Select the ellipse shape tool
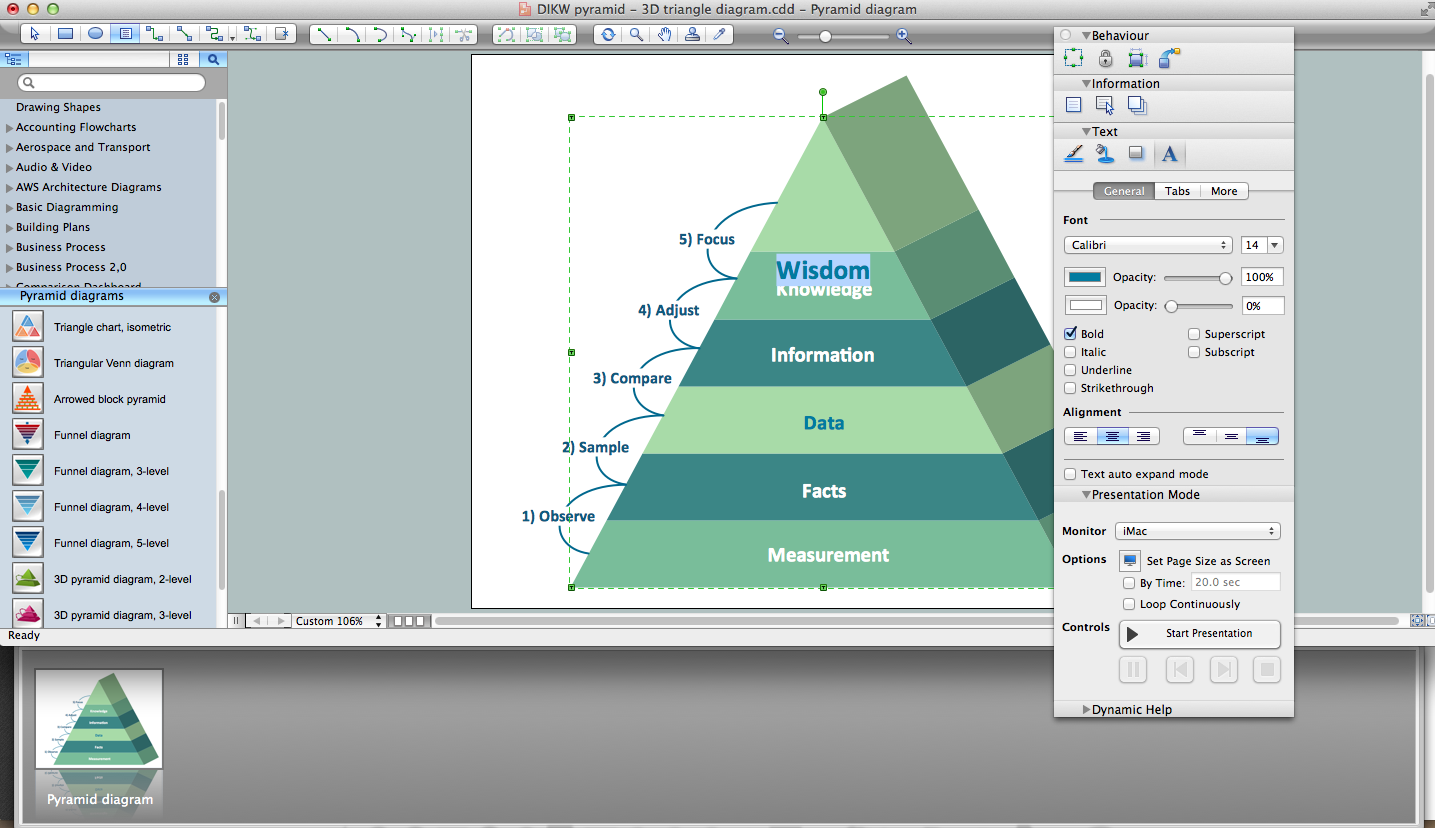Viewport: 1435px width, 828px height. click(x=95, y=33)
